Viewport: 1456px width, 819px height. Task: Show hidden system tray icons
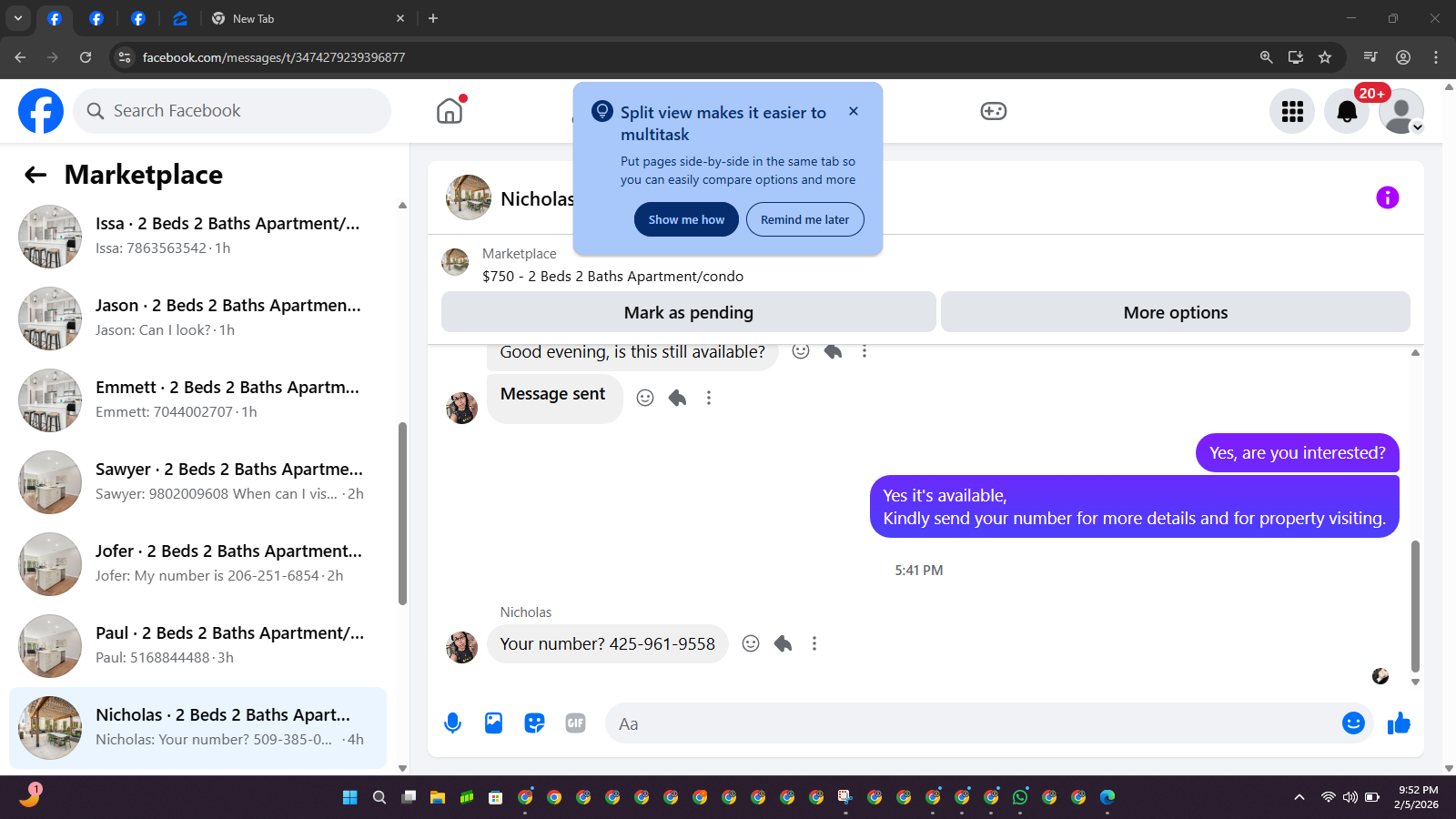point(1299,797)
